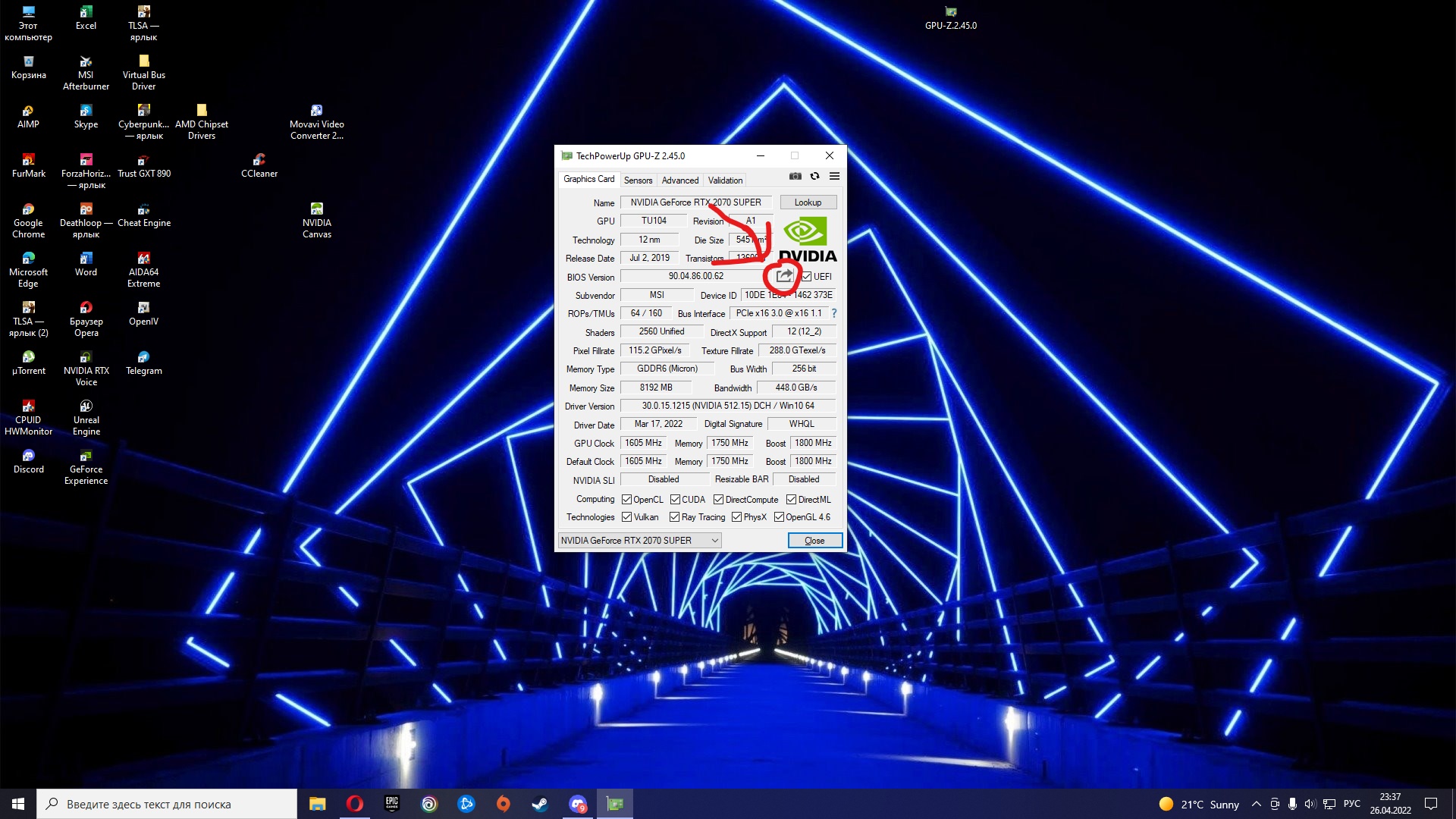Switch to the Advanced tab
1456x819 pixels.
click(679, 180)
